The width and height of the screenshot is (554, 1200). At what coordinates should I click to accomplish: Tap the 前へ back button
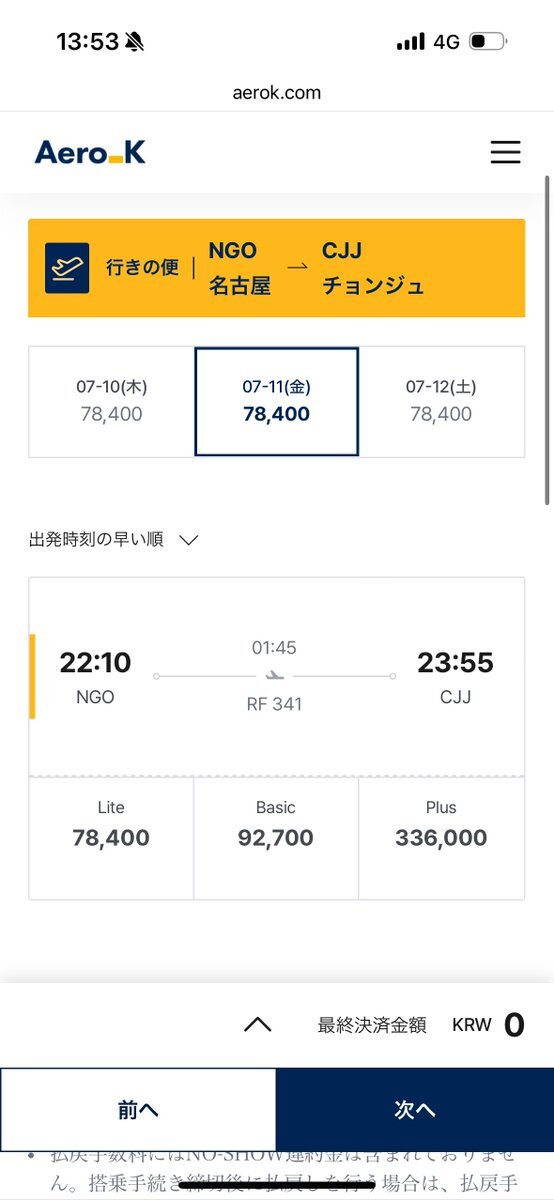(x=138, y=1109)
